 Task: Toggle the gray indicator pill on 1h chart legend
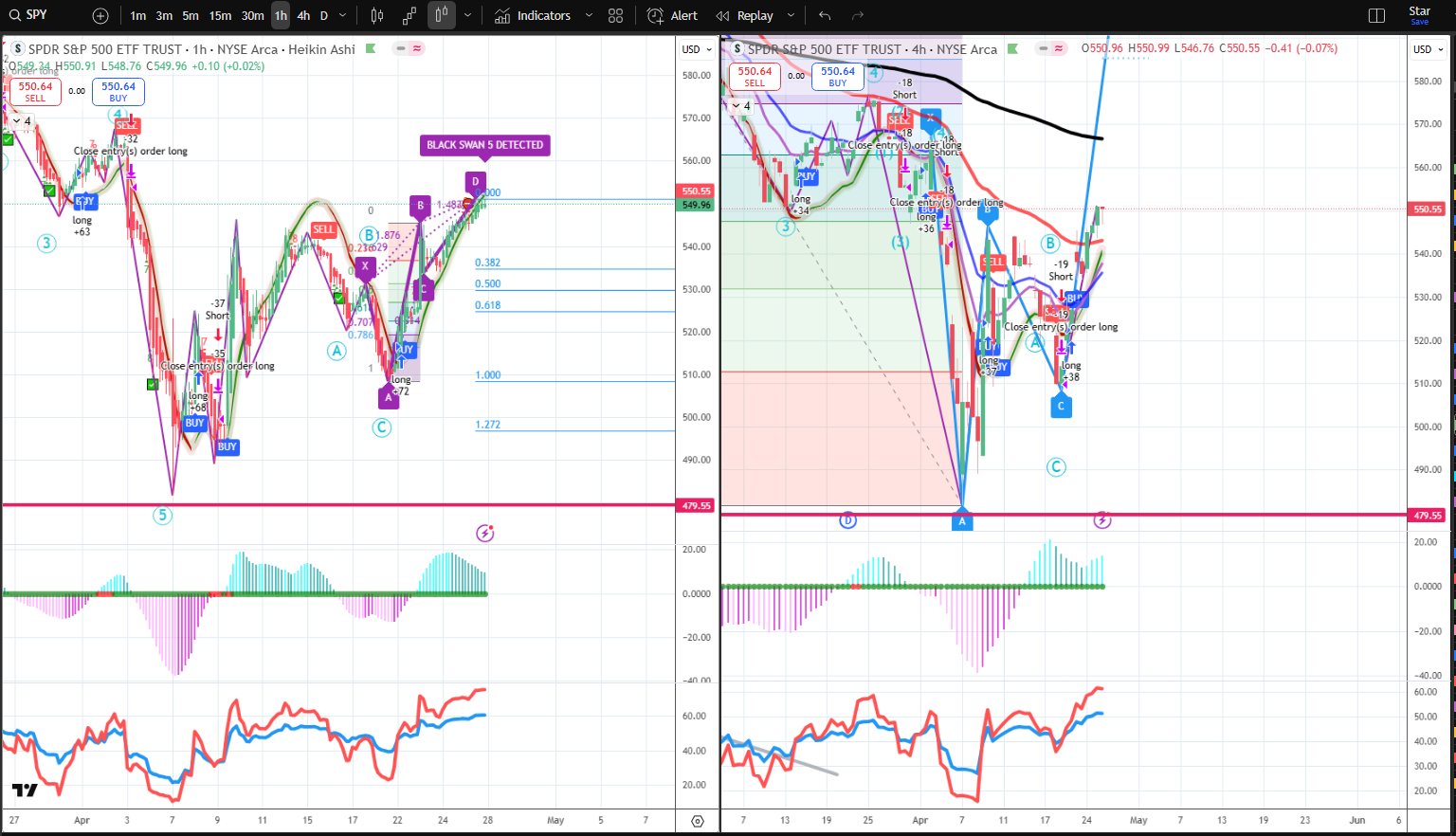[401, 48]
